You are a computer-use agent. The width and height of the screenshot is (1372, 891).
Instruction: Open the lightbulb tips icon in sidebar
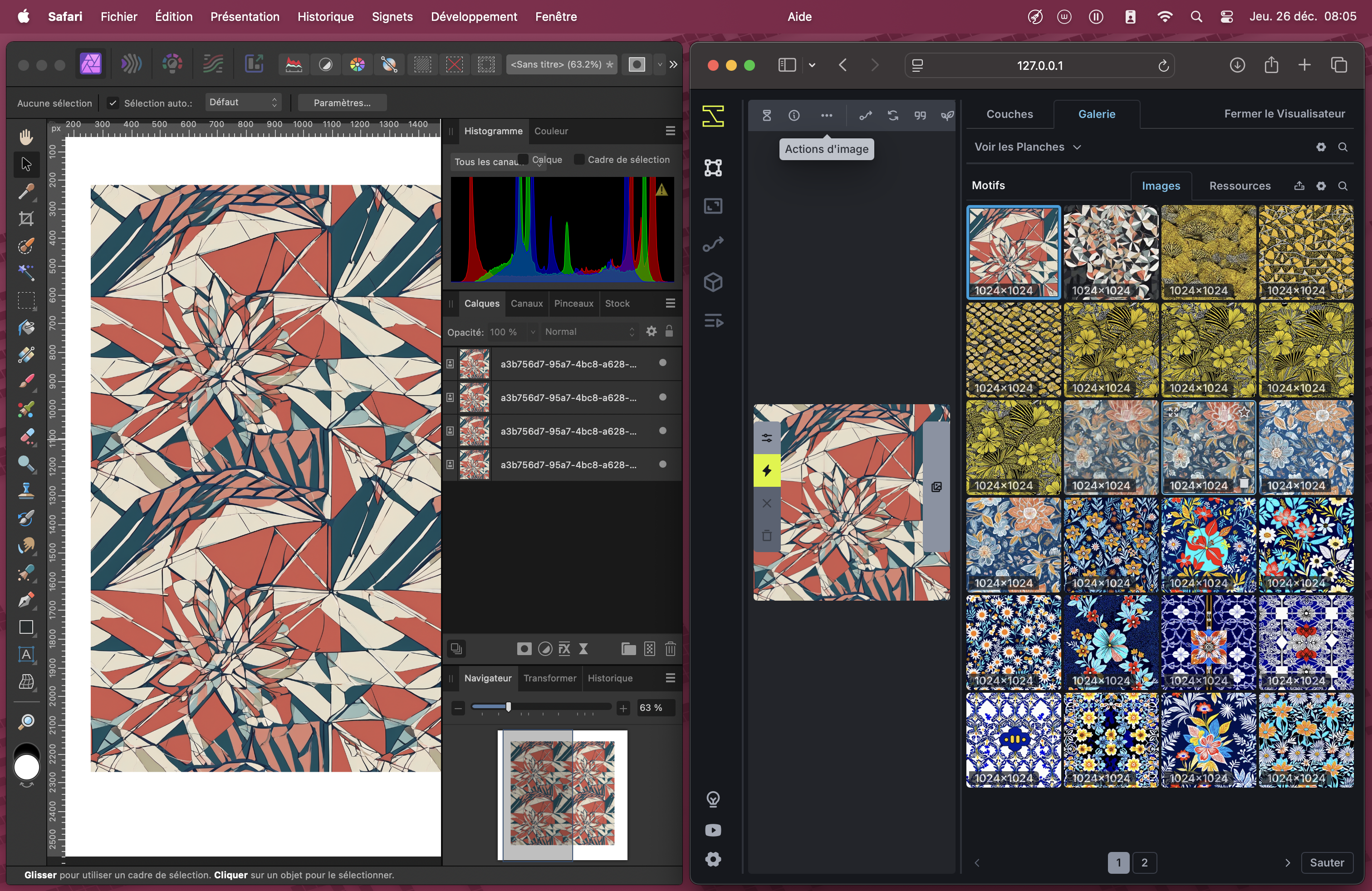[x=713, y=799]
